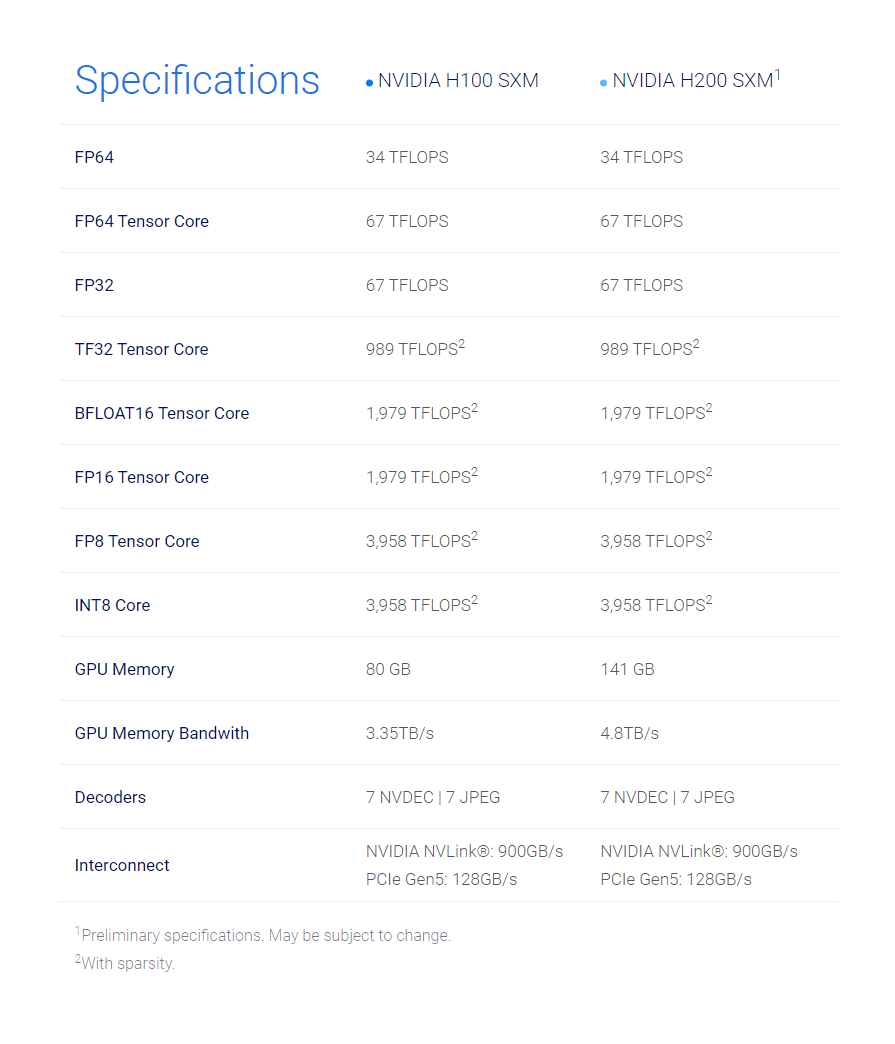Click the With sparsity footnote text
895x1044 pixels.
pos(128,964)
